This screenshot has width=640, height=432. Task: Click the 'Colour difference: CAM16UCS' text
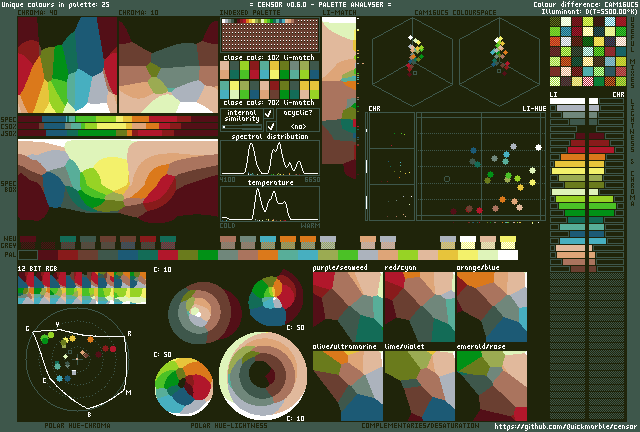tap(585, 5)
